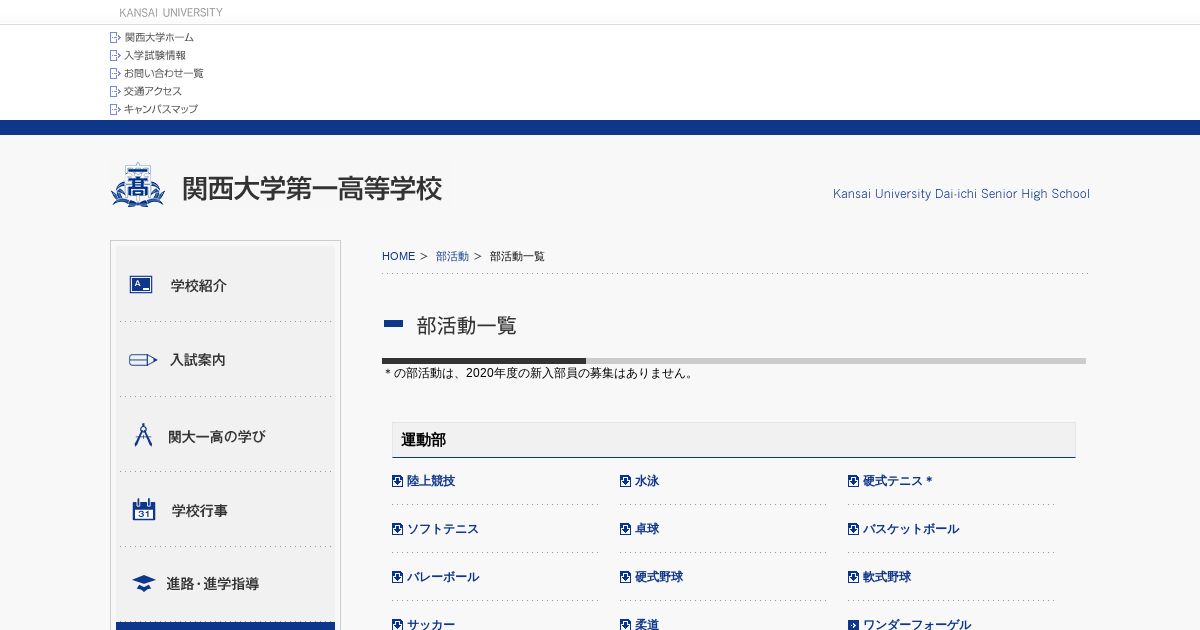Click the 関西大学第一高等学校 school title
Screen dimensions: 1200x630
coord(312,188)
